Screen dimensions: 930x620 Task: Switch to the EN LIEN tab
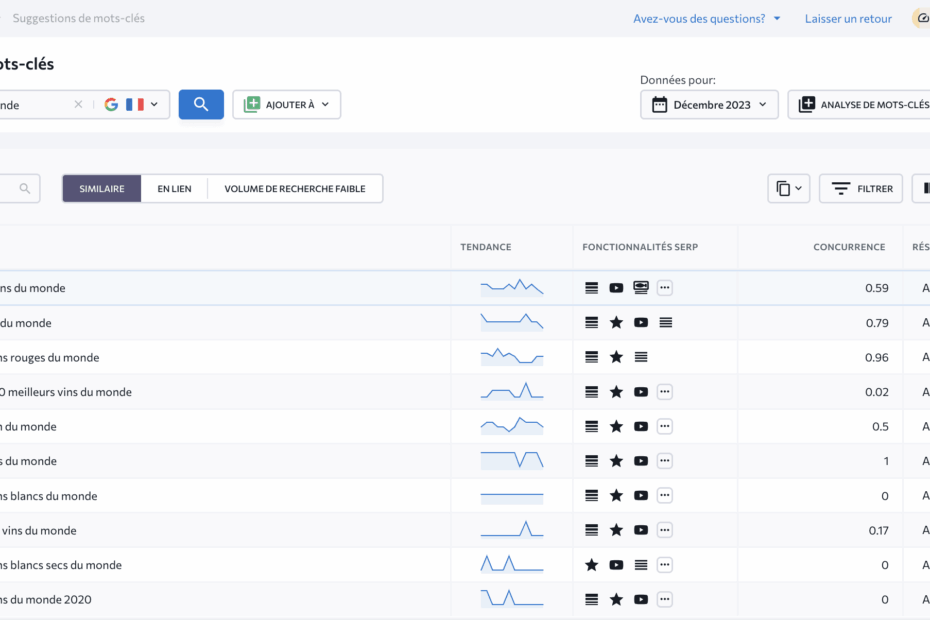pos(174,189)
